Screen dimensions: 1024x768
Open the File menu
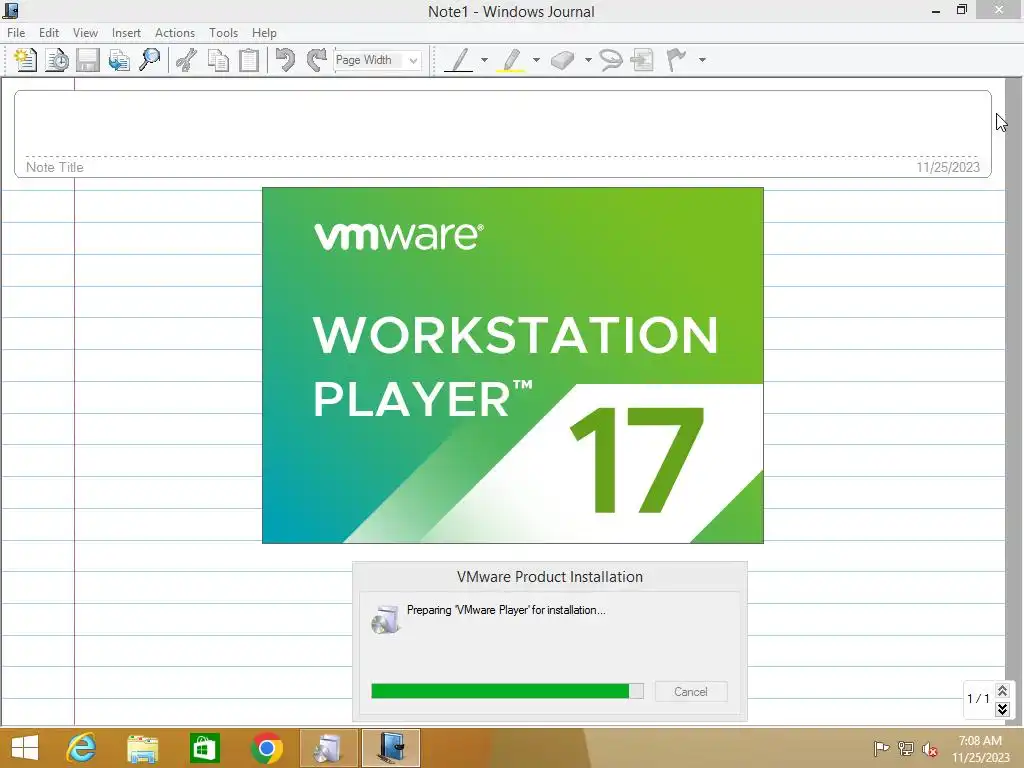[16, 33]
